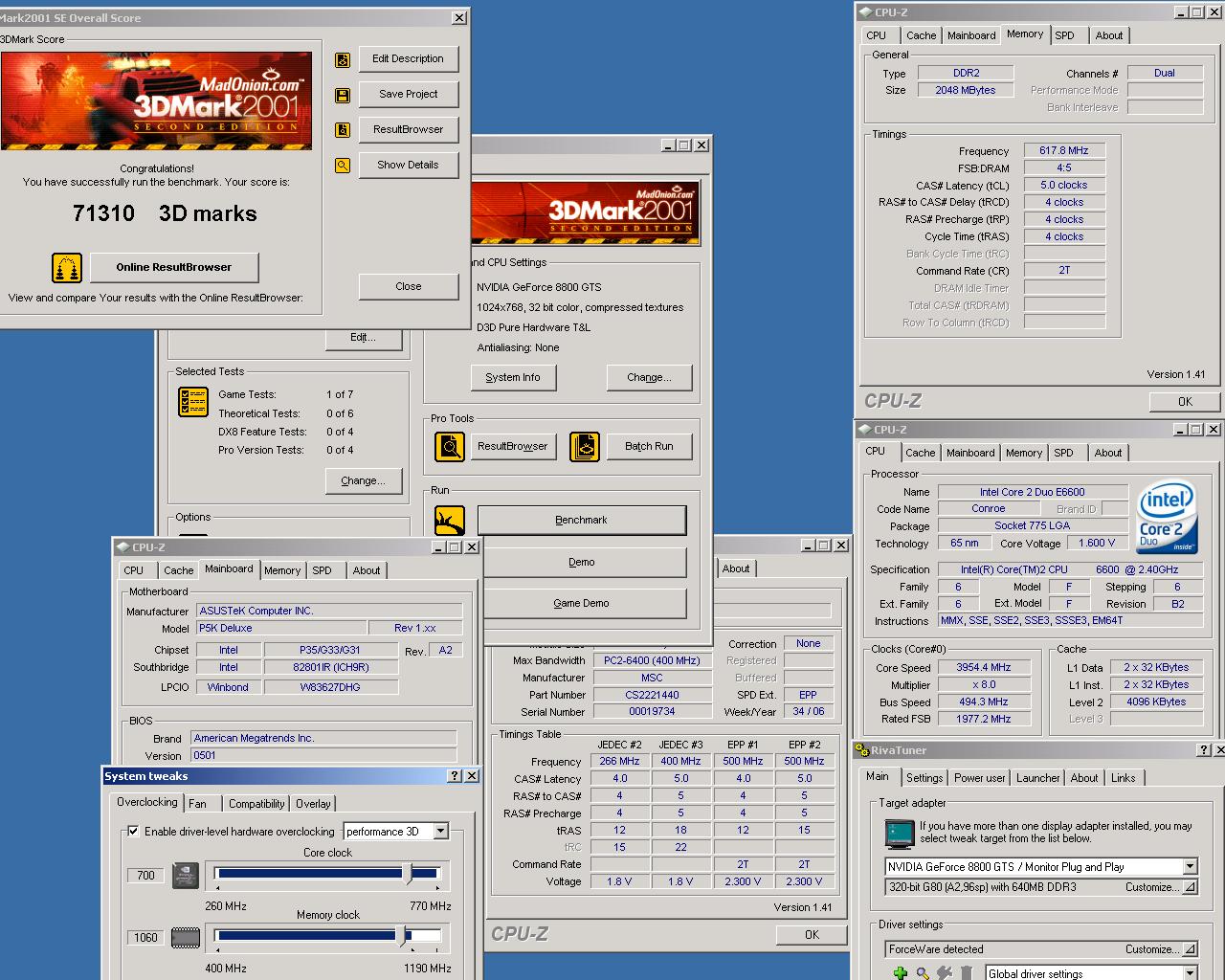Click the Edit Description button

pyautogui.click(x=409, y=59)
